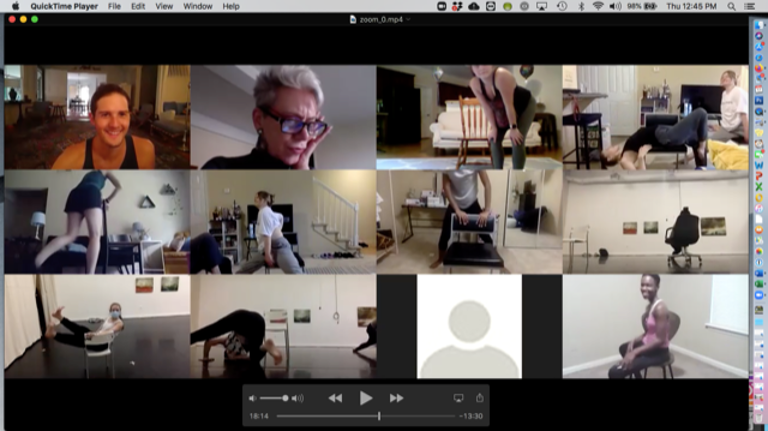Toggle the remaining time display -13:30
The height and width of the screenshot is (431, 768).
tap(472, 416)
